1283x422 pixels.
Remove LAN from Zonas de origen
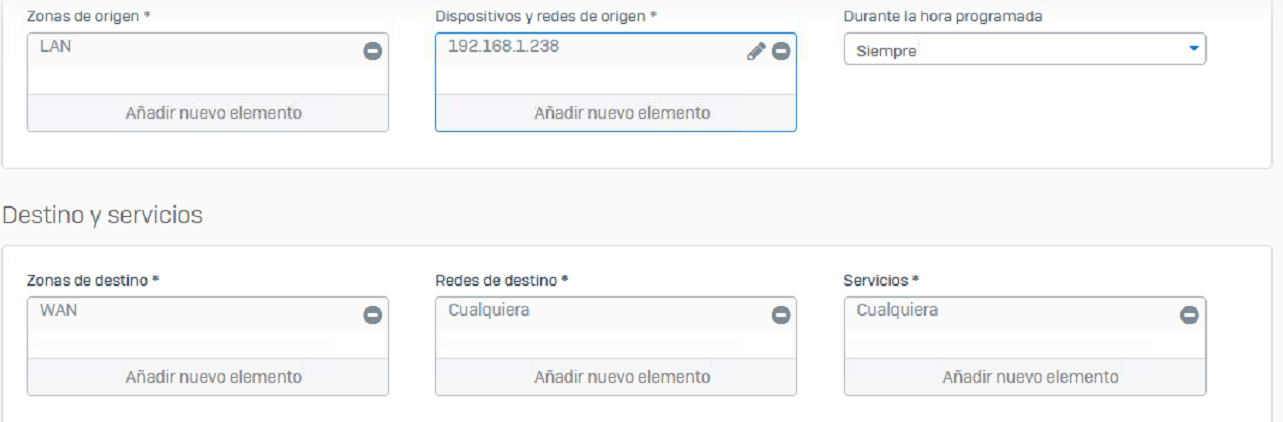[x=372, y=51]
